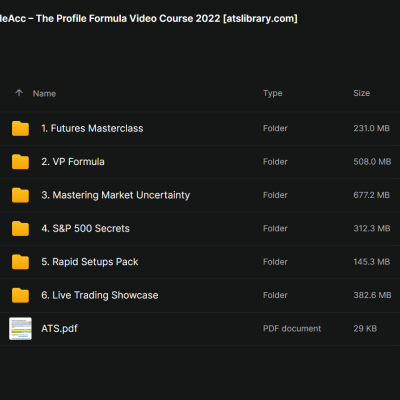The image size is (400, 400).
Task: Click Folder type in Futures Masterclass row
Action: [x=275, y=128]
